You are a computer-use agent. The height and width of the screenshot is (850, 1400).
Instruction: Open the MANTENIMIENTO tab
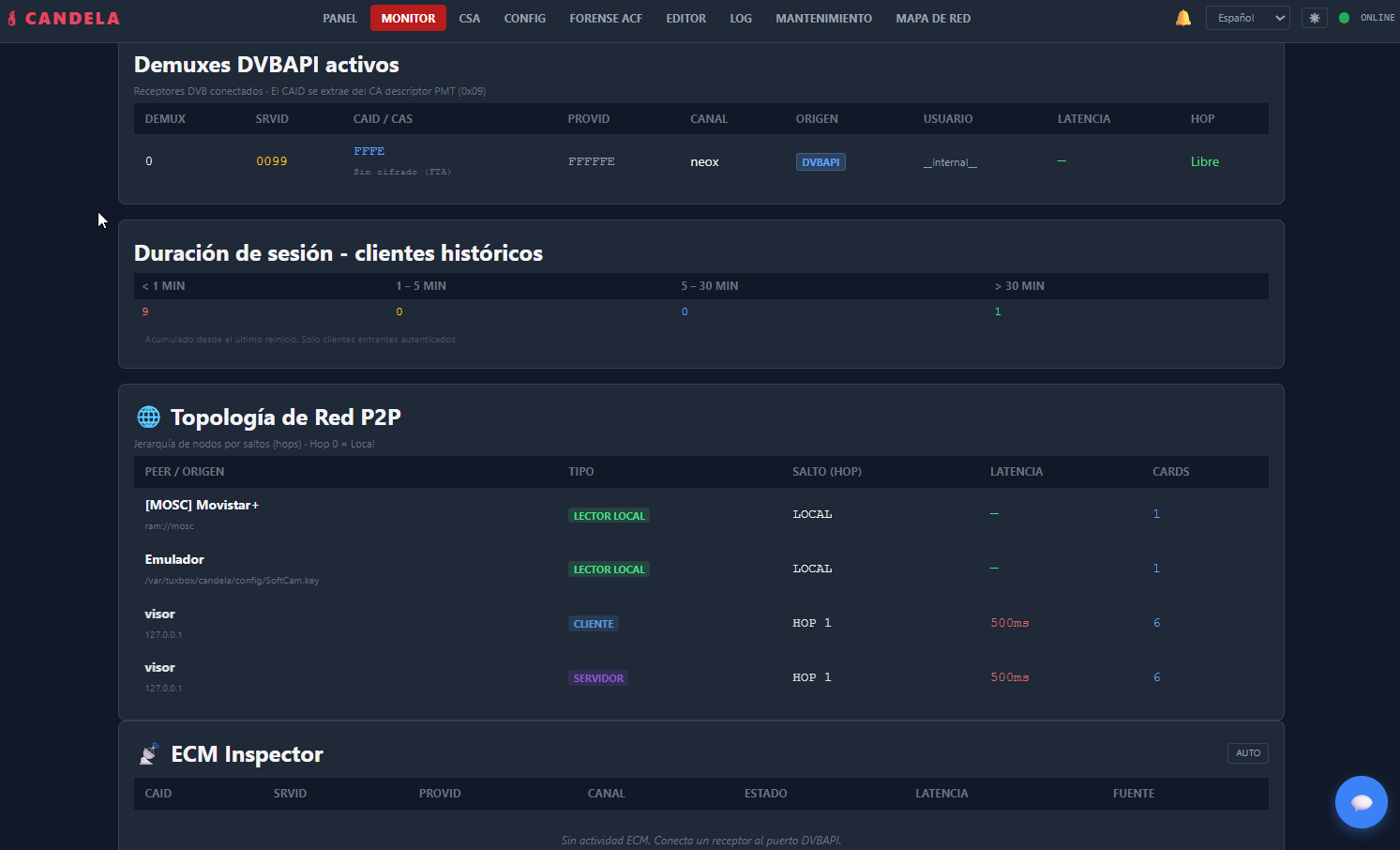[824, 18]
